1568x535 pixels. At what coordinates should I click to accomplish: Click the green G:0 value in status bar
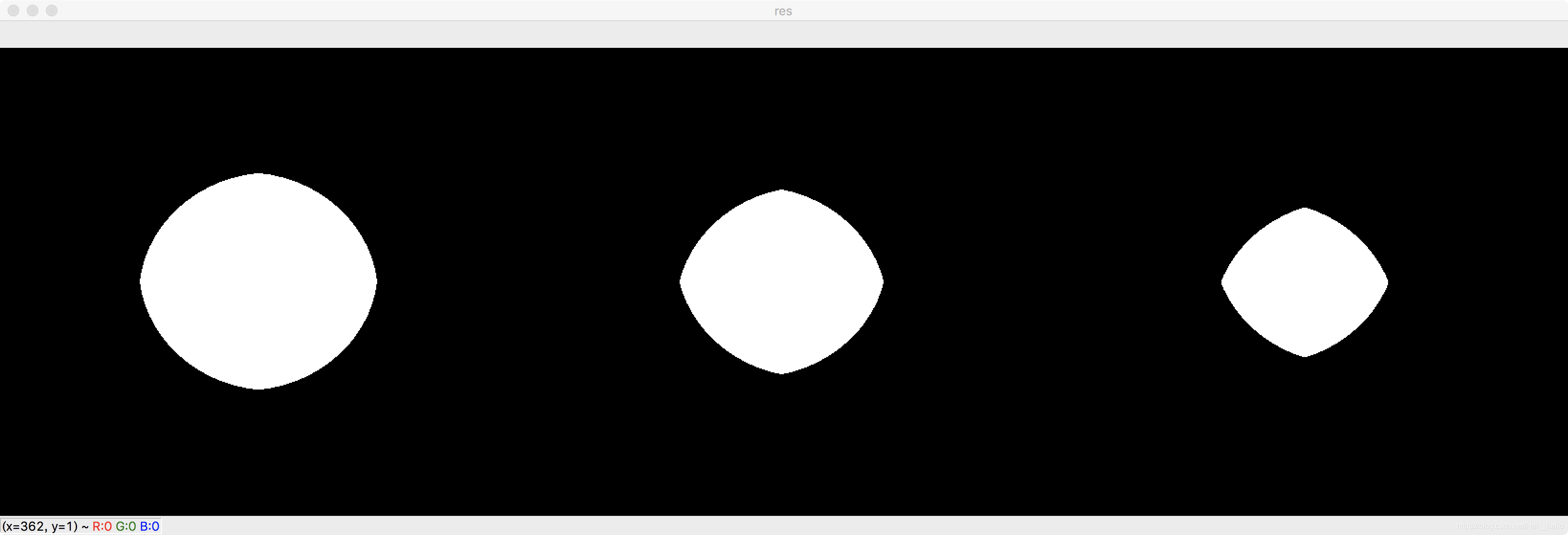tap(125, 526)
